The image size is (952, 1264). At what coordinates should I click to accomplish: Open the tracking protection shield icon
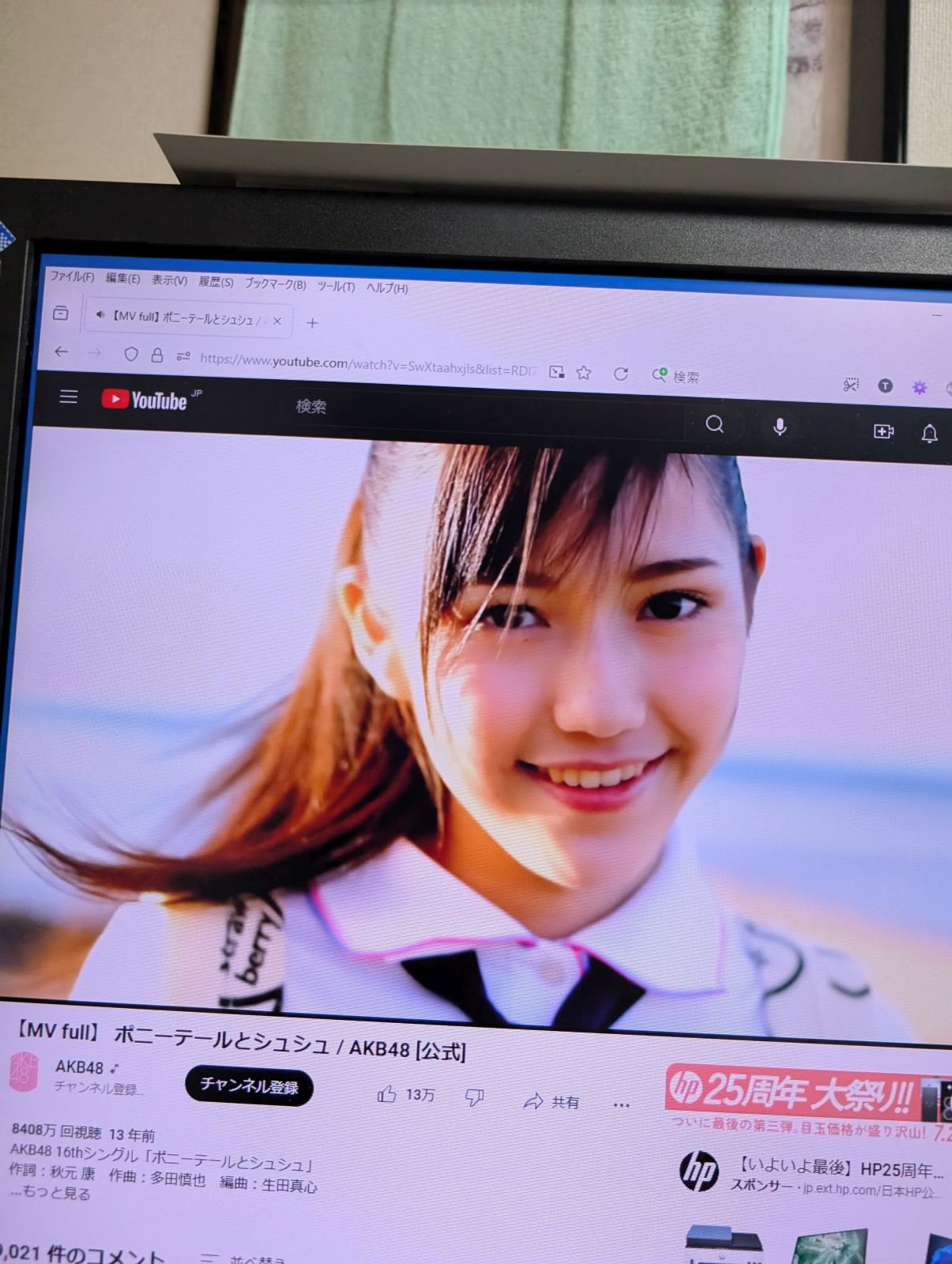(131, 355)
